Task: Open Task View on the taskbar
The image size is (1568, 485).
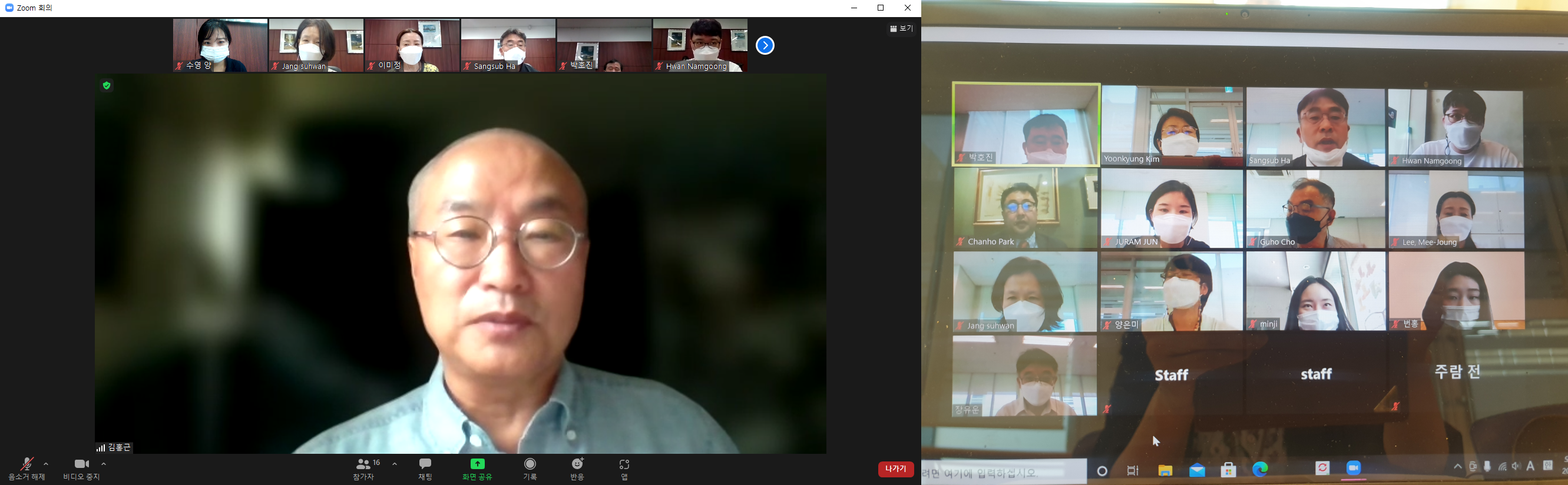Action: click(x=1133, y=470)
